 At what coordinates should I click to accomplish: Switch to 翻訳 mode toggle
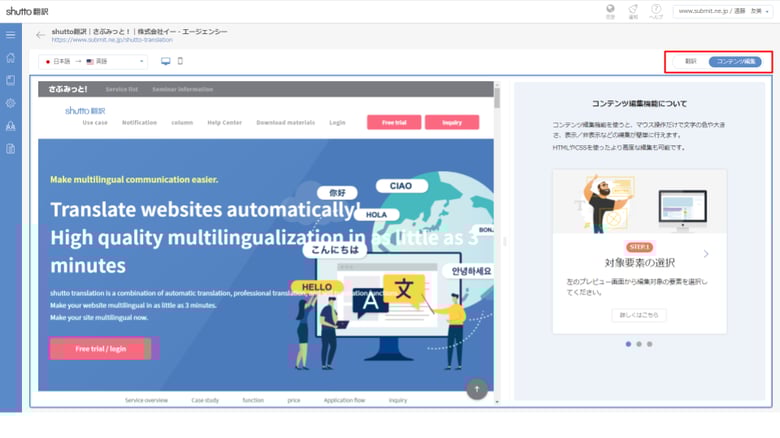point(690,61)
